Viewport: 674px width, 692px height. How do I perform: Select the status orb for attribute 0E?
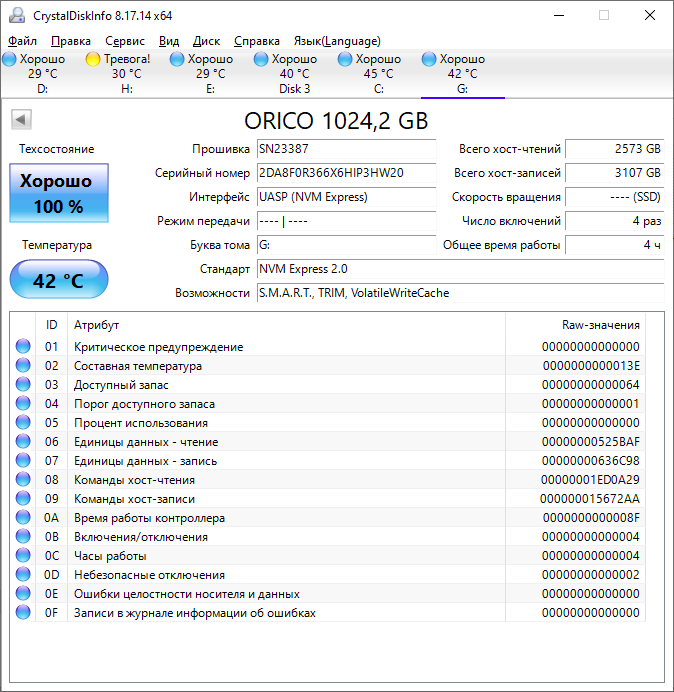[23, 593]
